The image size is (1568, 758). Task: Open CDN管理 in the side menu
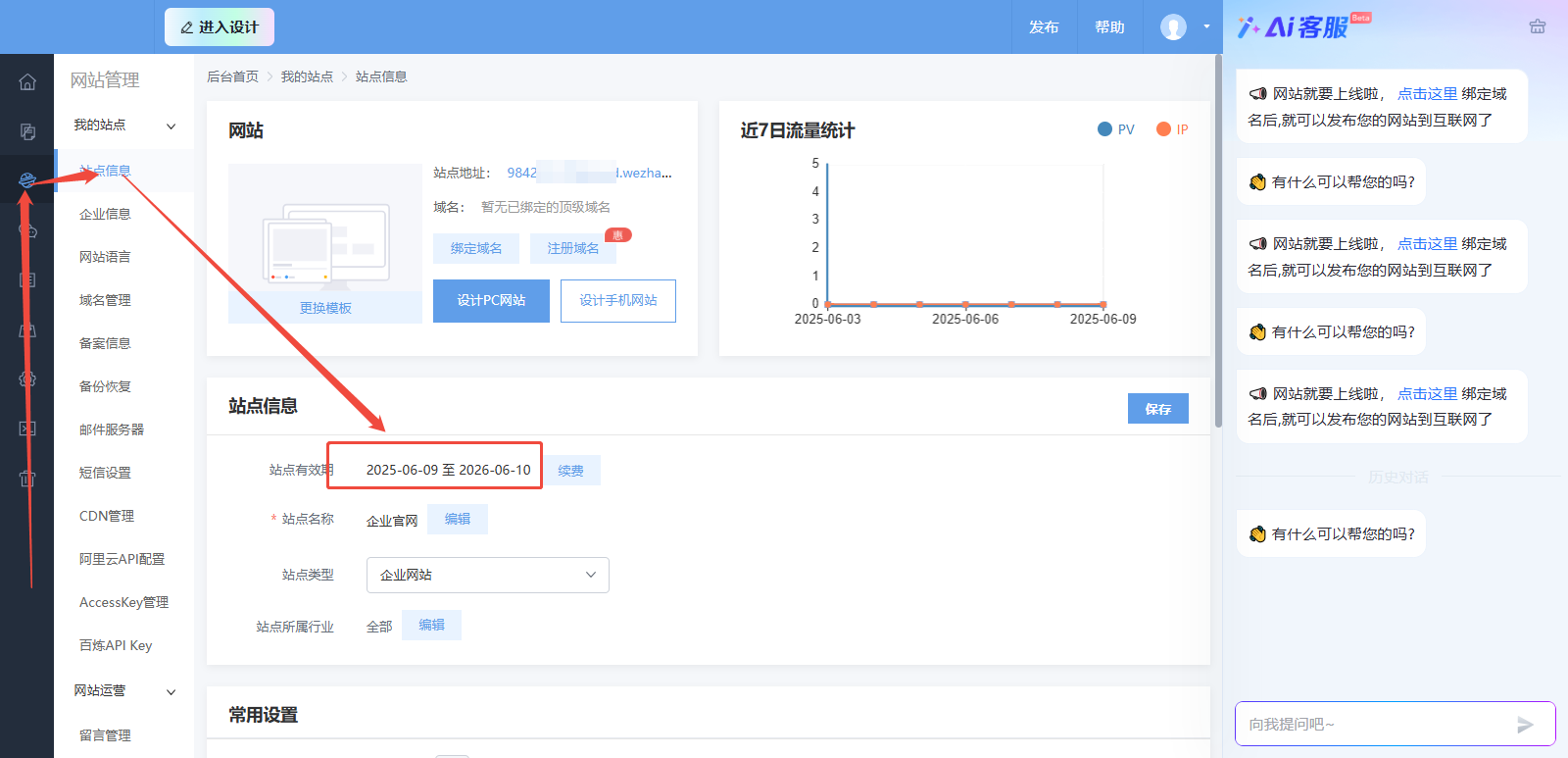tap(107, 516)
